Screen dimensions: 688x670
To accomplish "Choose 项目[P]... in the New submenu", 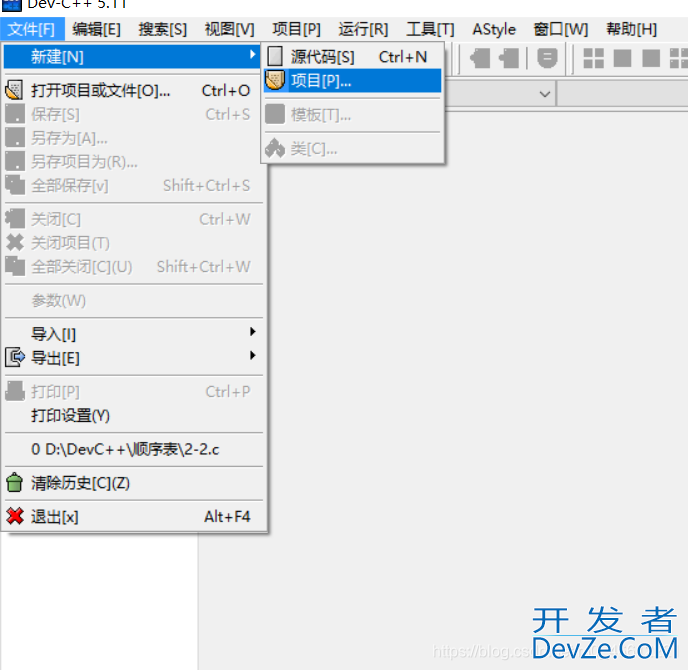I will [353, 81].
